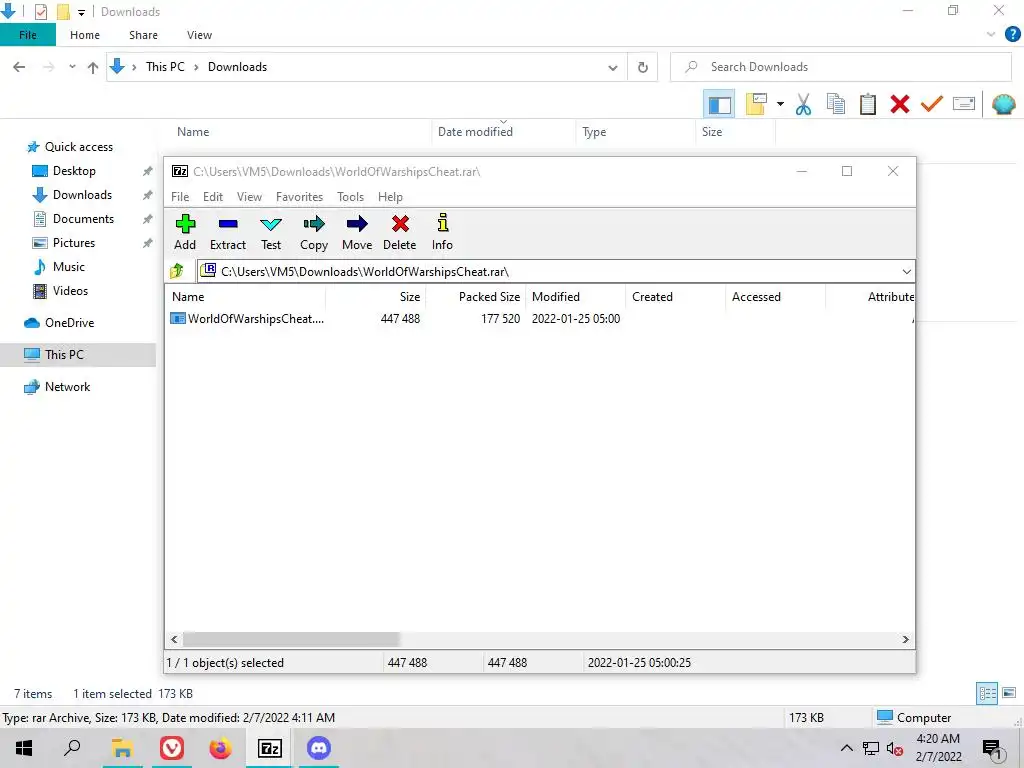The image size is (1024, 768).
Task: Sort by Packed Size column
Action: tap(476, 296)
